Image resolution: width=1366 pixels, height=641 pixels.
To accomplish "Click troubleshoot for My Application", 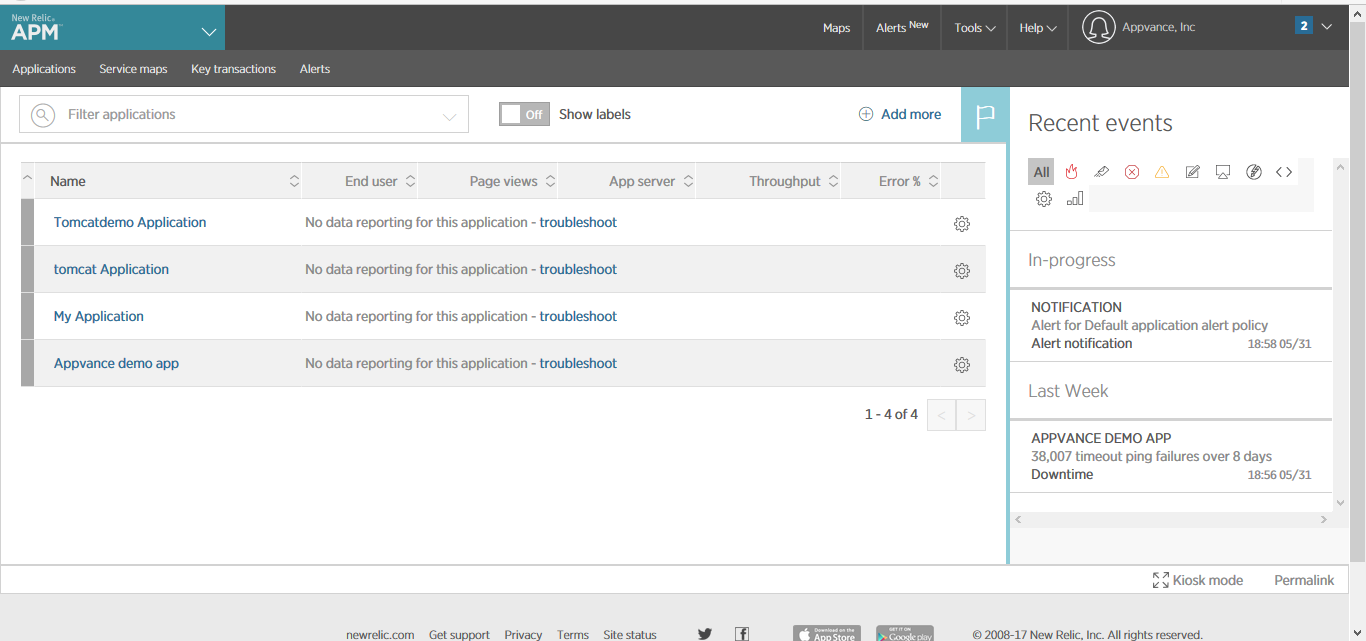I will pyautogui.click(x=578, y=316).
